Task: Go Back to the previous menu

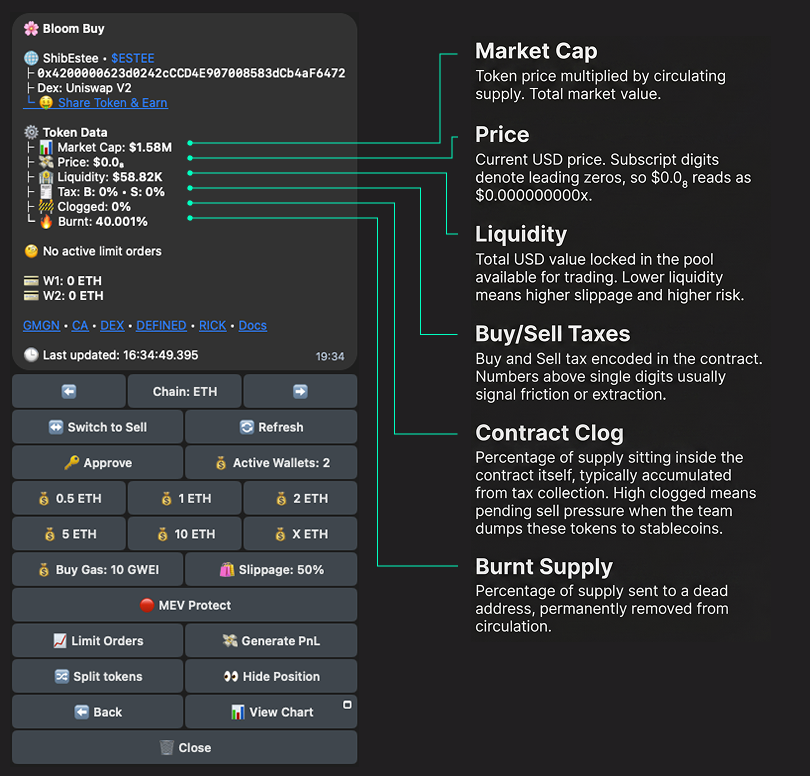Action: 97,712
